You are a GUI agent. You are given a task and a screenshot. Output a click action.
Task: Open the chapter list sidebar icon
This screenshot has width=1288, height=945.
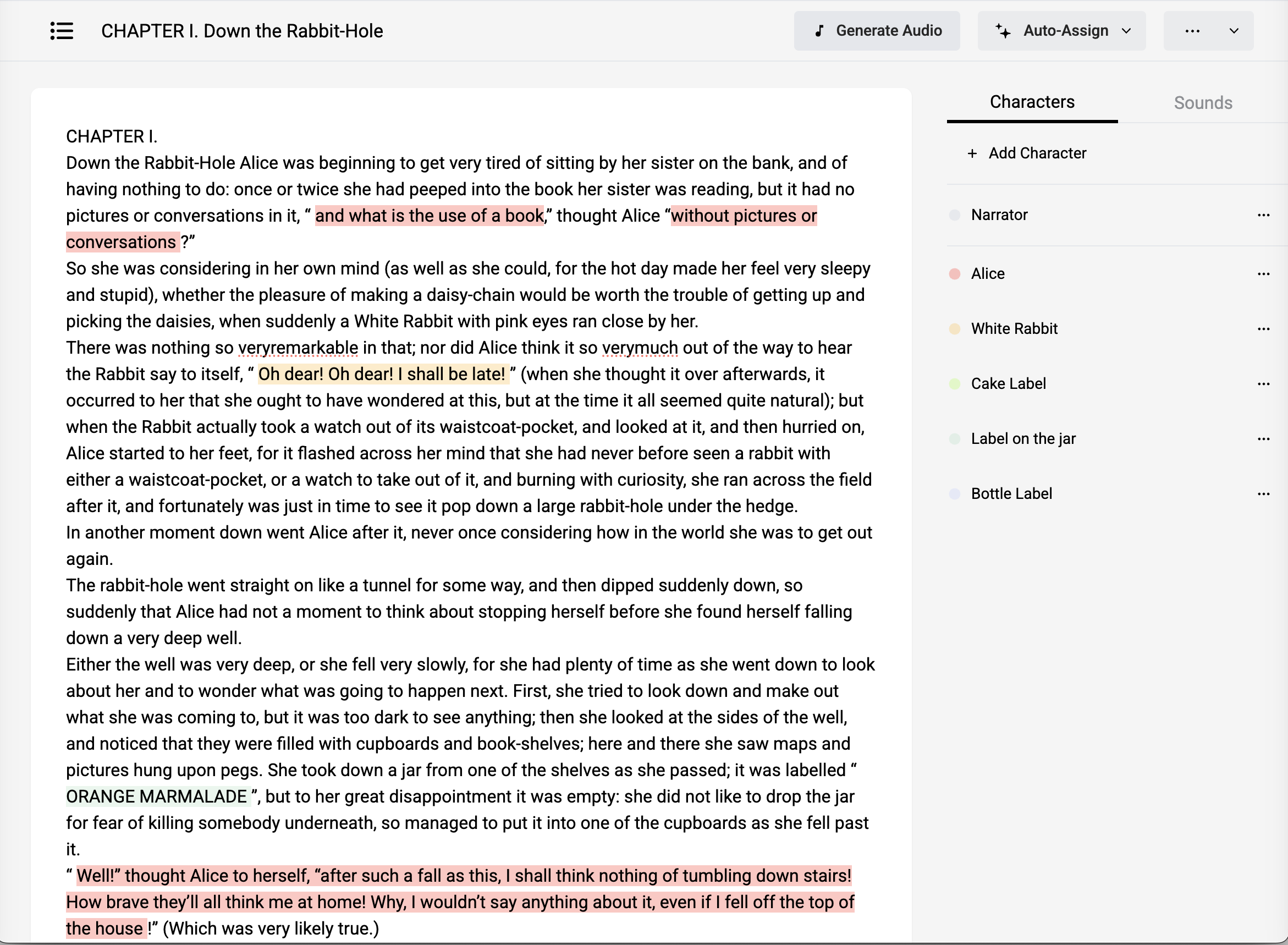coord(62,31)
